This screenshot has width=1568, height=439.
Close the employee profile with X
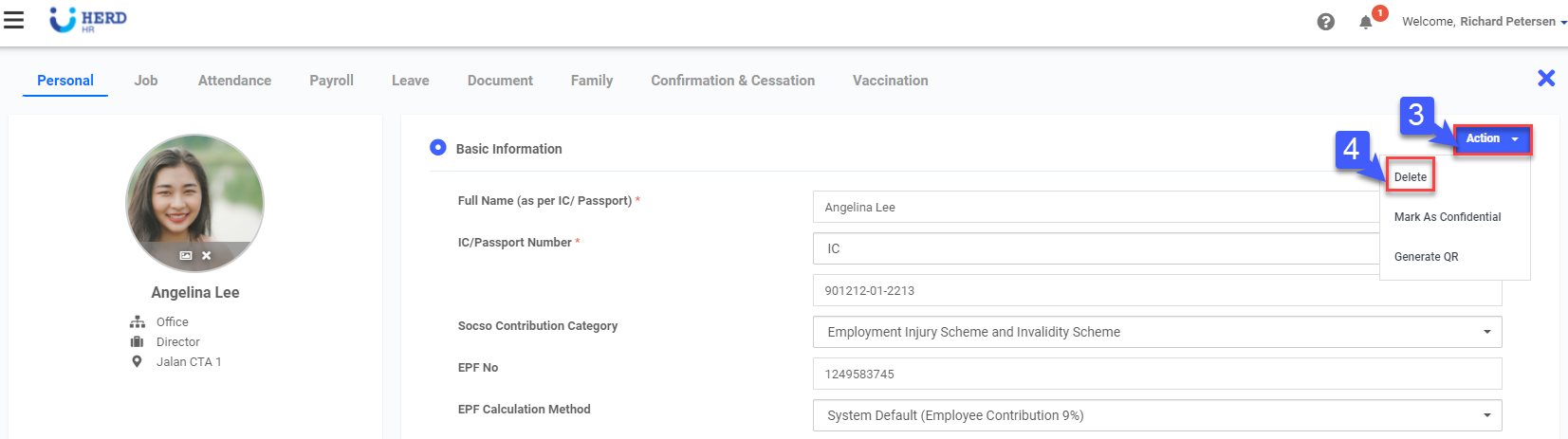[x=1546, y=79]
